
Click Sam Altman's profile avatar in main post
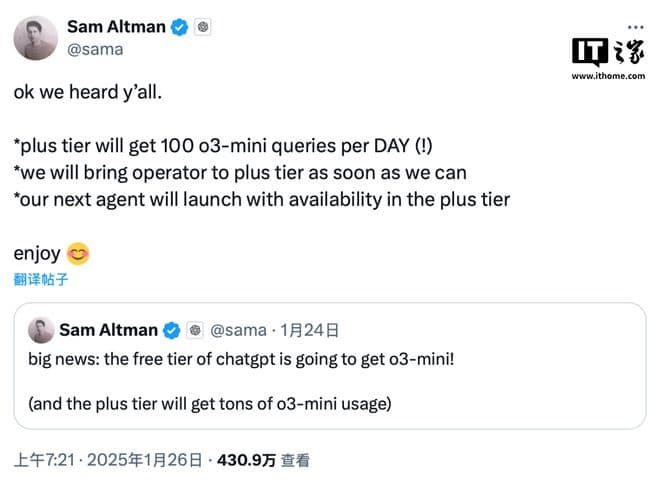[x=34, y=38]
